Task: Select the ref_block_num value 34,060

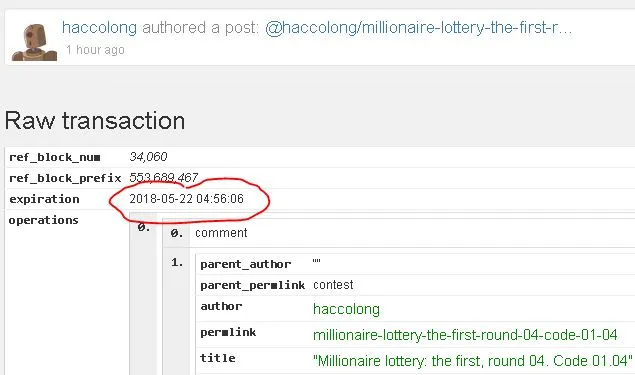Action: tap(148, 157)
